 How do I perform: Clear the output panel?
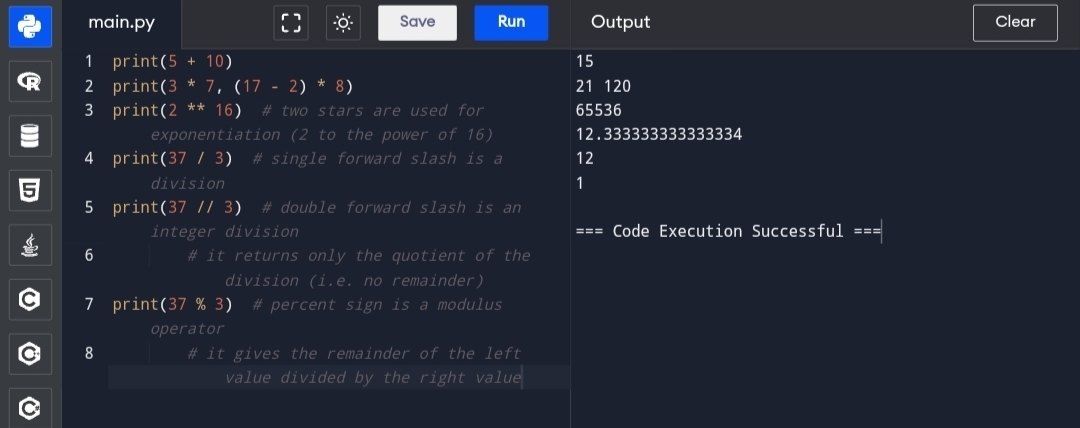[x=1014, y=23]
